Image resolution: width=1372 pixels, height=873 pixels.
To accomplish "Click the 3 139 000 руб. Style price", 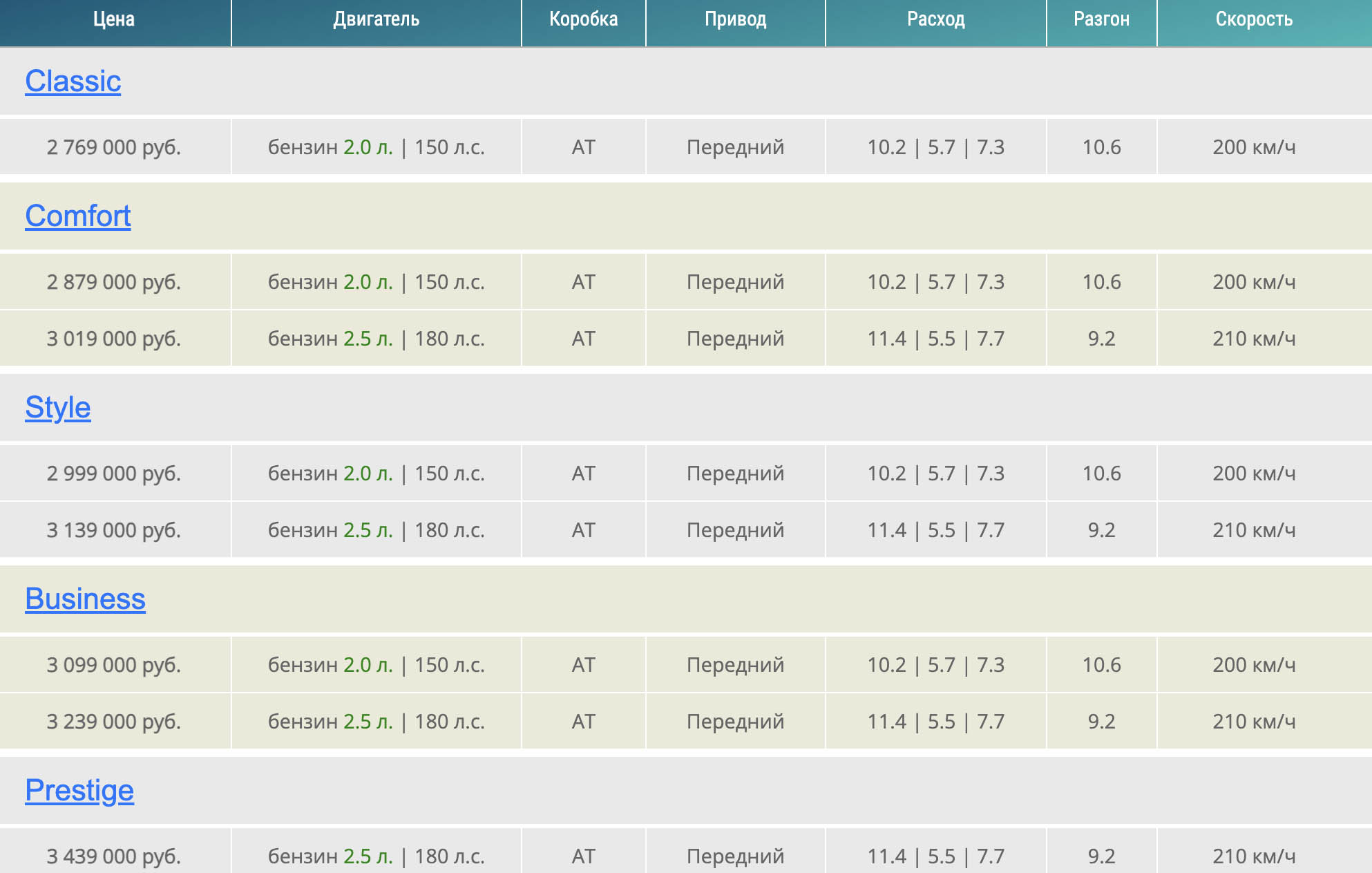I will coord(114,530).
